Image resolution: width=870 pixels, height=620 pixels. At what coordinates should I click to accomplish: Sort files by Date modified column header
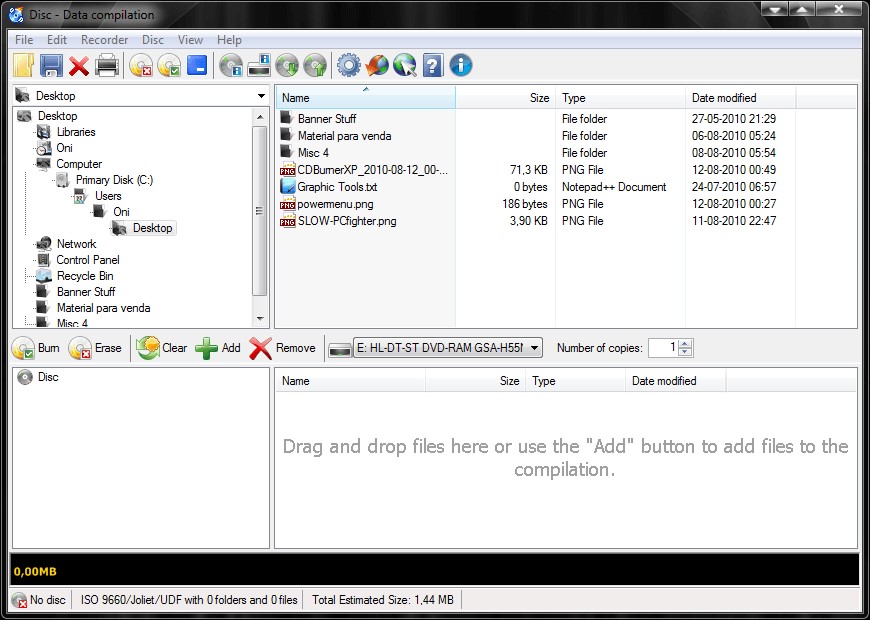coord(724,98)
